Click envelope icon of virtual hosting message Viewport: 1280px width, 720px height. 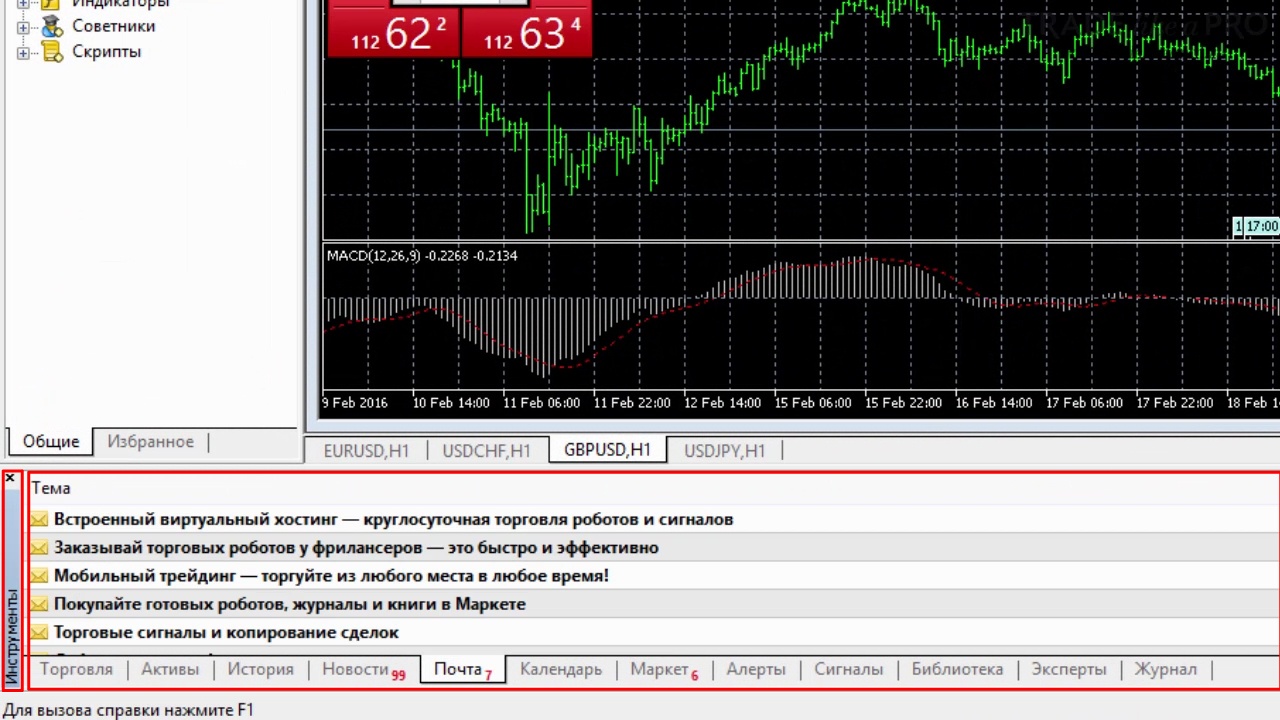pyautogui.click(x=39, y=519)
